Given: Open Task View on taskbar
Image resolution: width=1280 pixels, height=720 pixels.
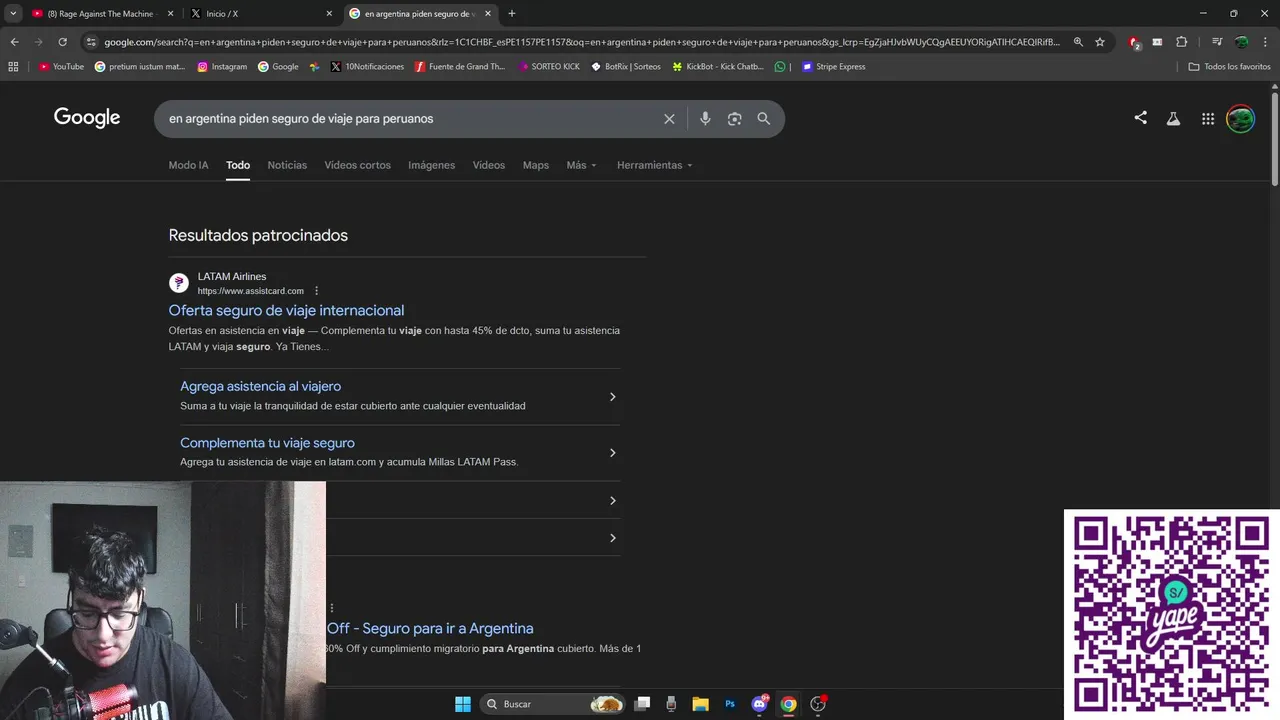Looking at the screenshot, I should (643, 704).
